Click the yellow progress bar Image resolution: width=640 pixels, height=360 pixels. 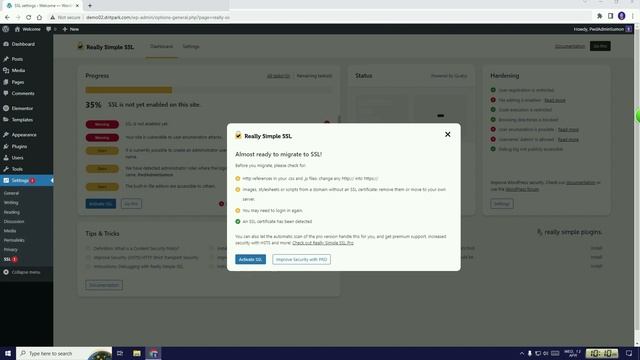pyautogui.click(x=129, y=90)
